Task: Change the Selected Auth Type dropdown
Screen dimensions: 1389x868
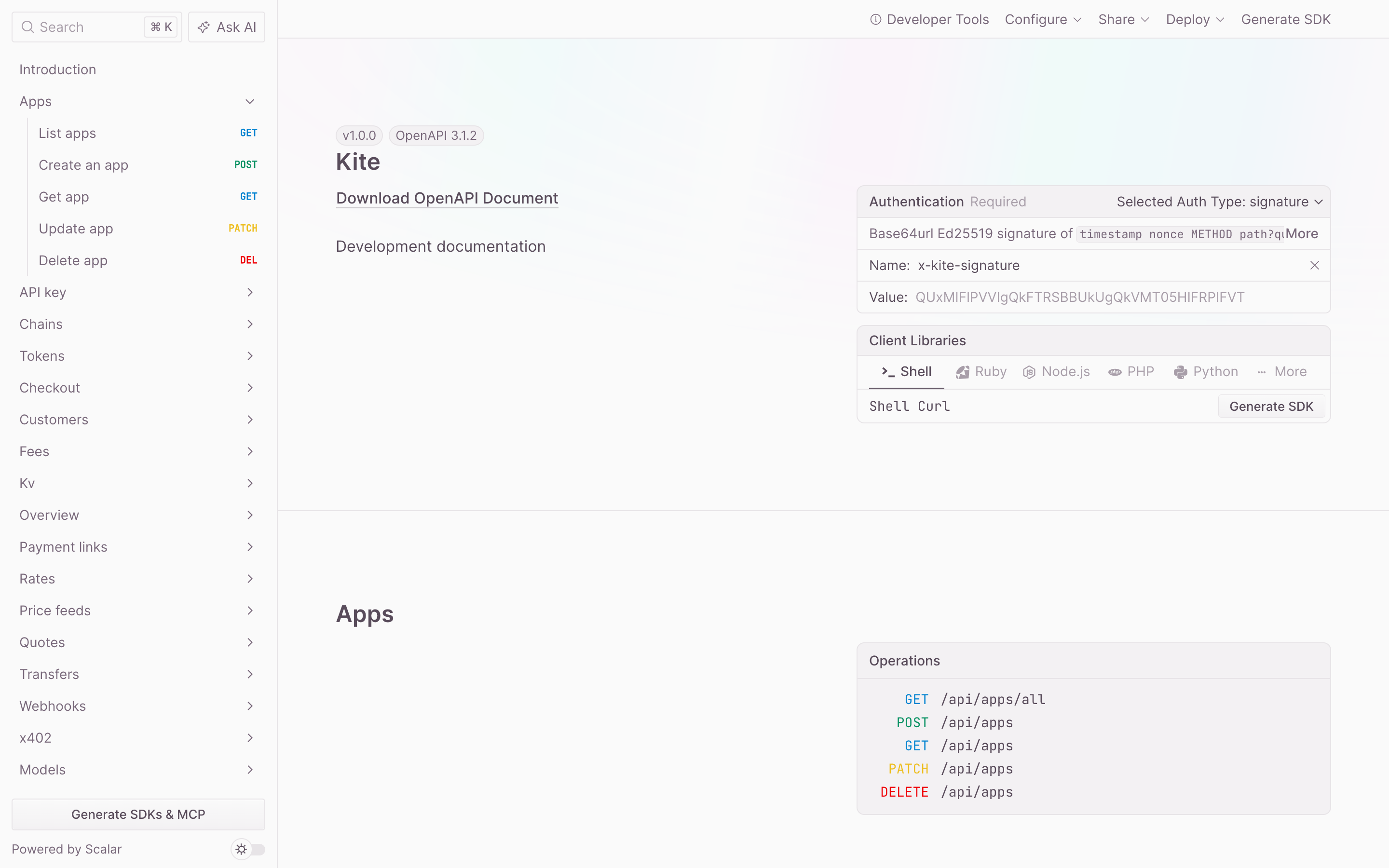Action: pos(1220,202)
